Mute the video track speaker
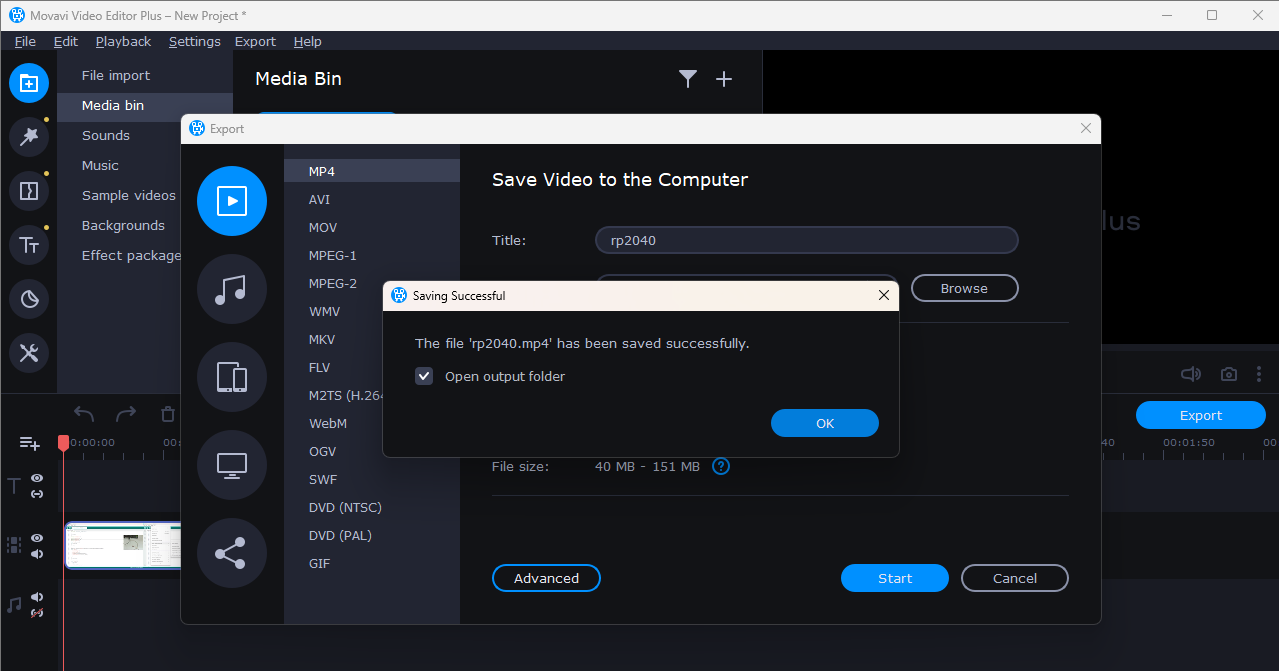Viewport: 1279px width, 671px height. click(x=37, y=554)
